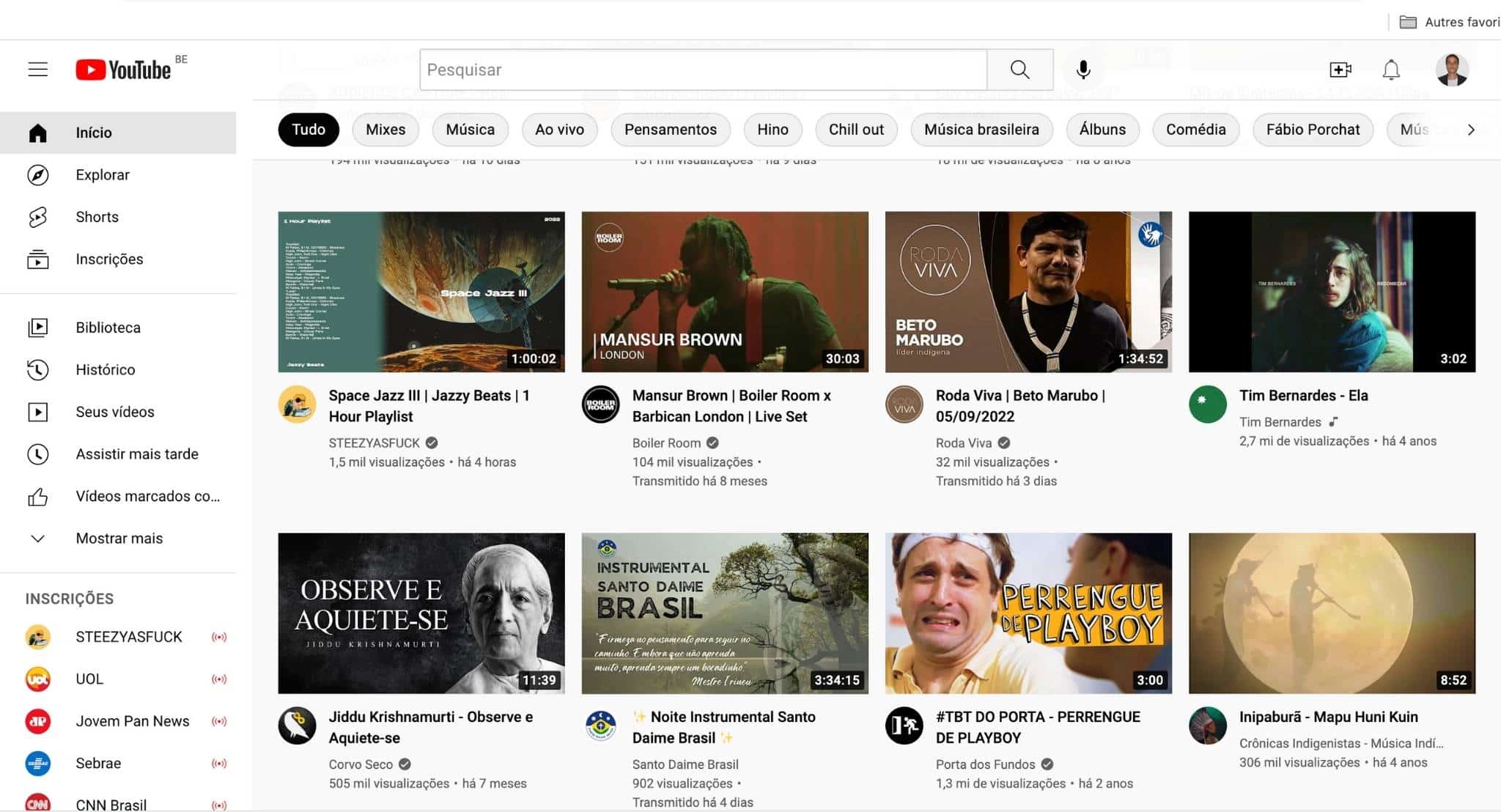Open Biblioteca label in sidebar
This screenshot has height=812, width=1501.
[x=108, y=328]
